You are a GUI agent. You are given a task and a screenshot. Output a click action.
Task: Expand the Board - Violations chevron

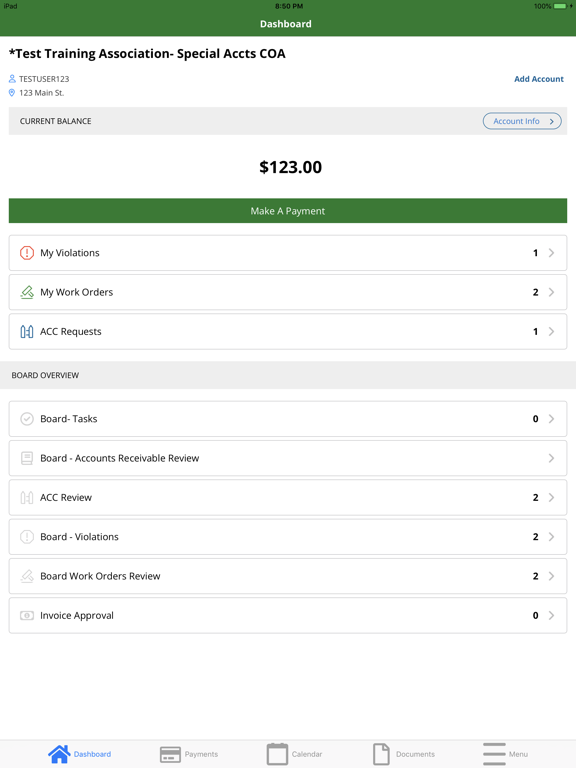pos(551,537)
